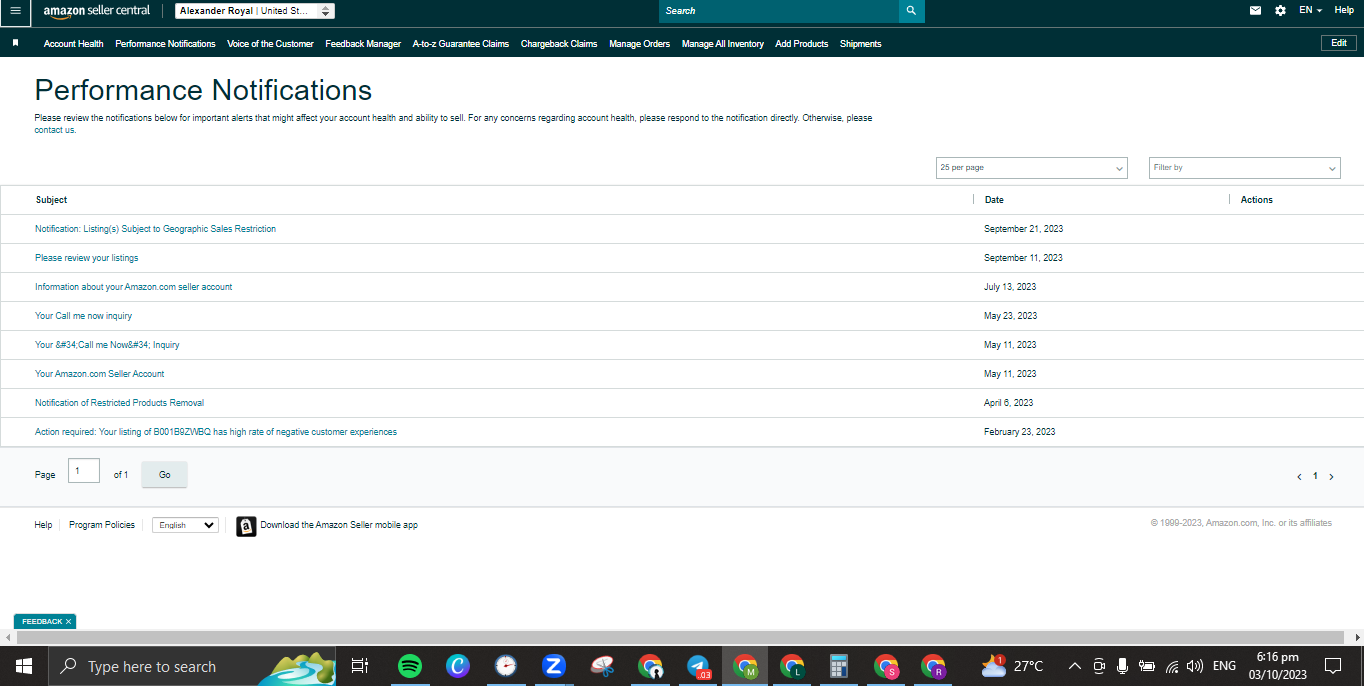
Task: Open Manage All Inventory
Action: (723, 44)
